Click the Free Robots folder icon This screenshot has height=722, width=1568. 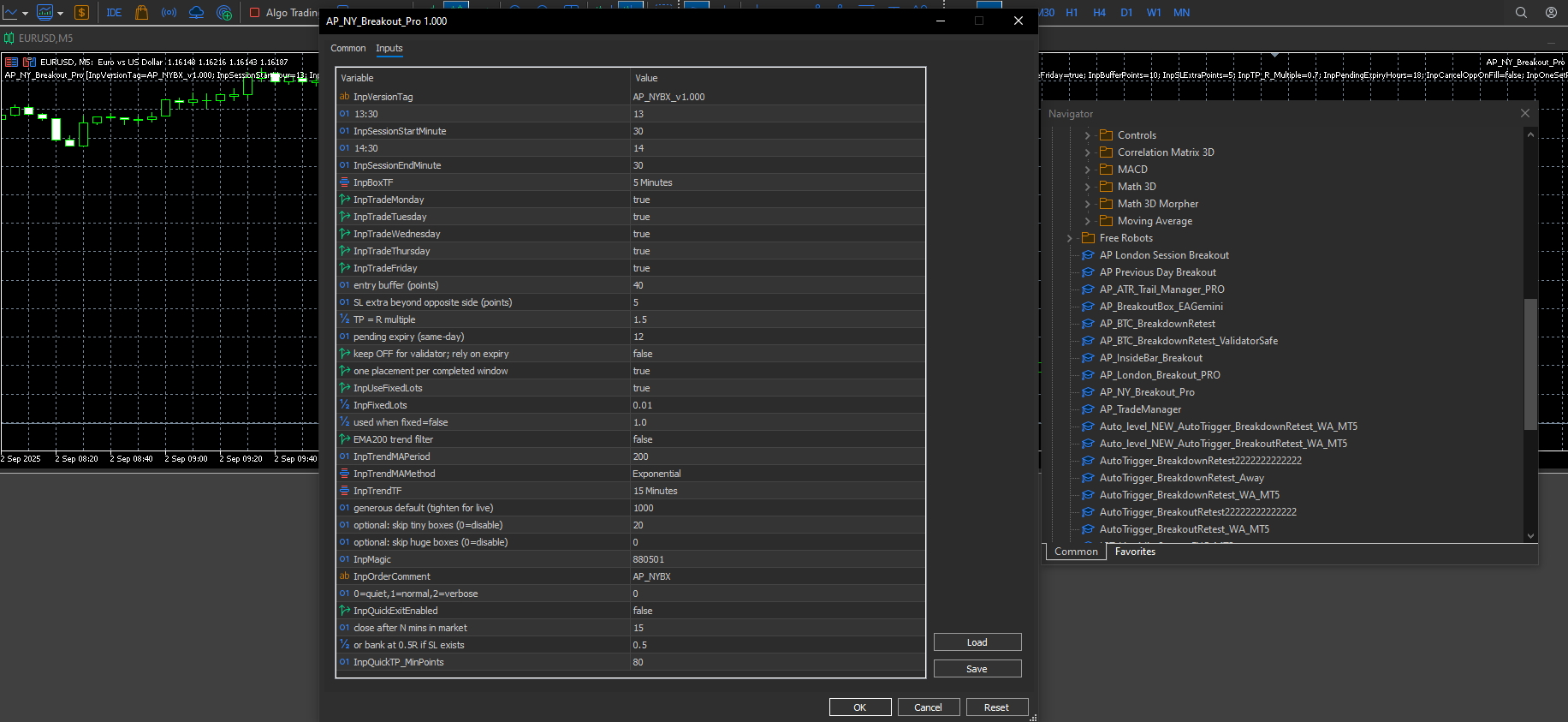1088,238
